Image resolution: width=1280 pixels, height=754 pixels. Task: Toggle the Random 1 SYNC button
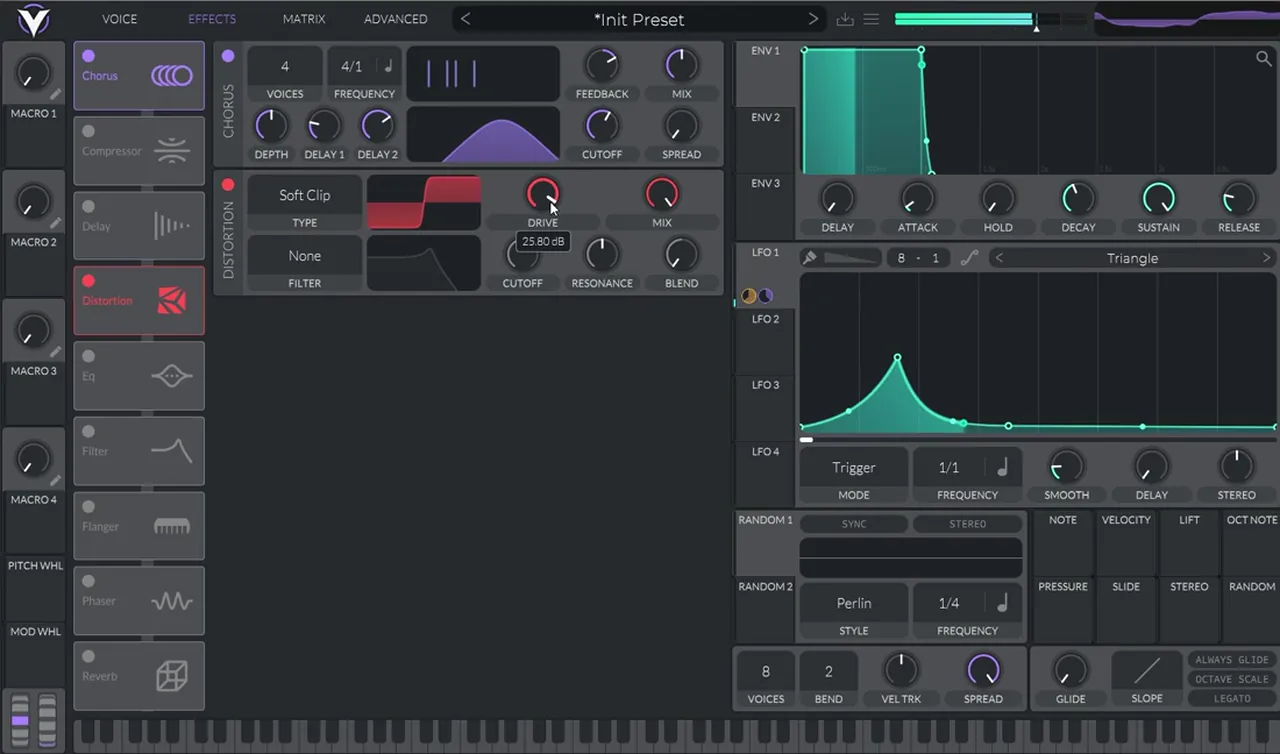[854, 524]
